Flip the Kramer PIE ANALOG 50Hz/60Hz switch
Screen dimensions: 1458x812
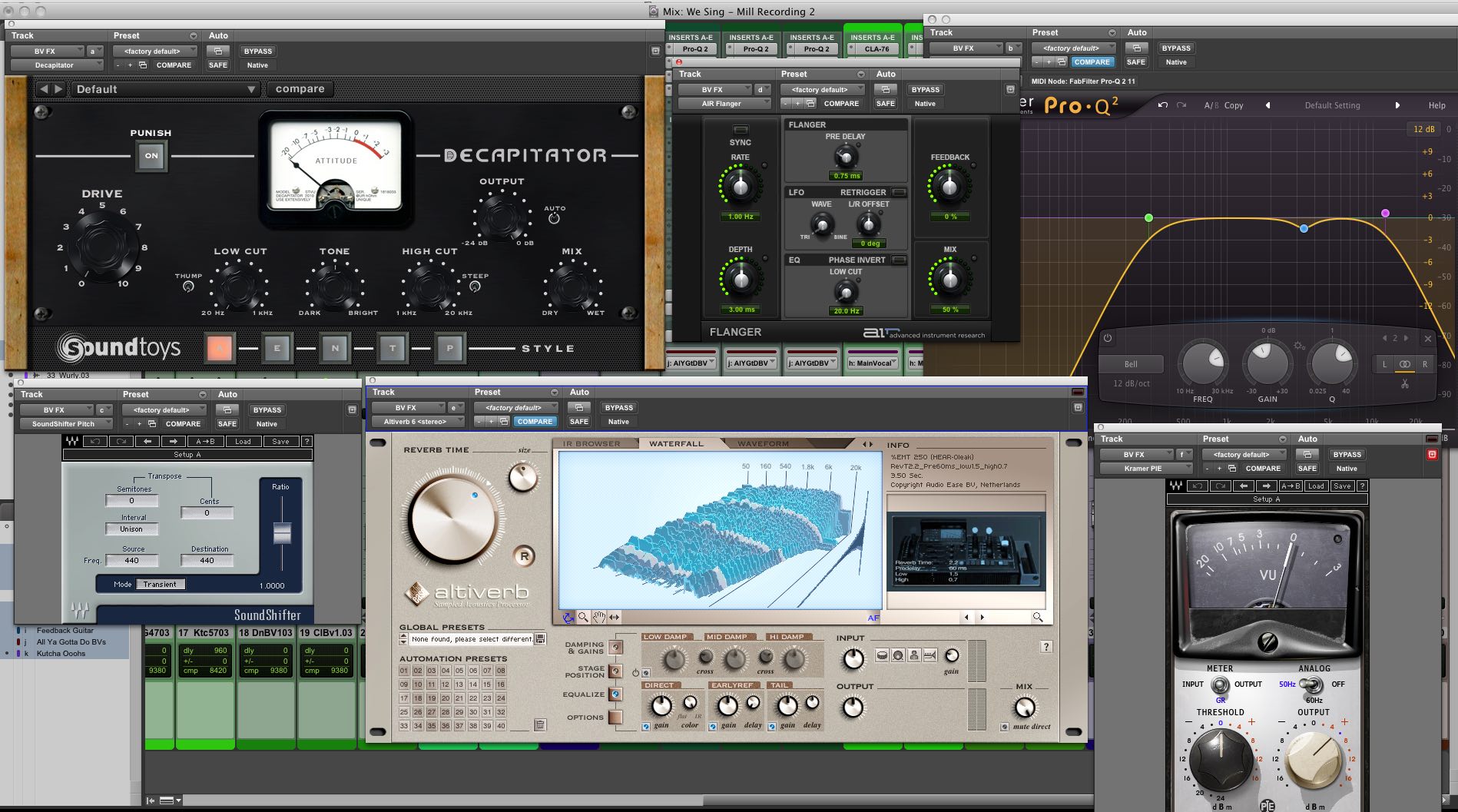click(x=1313, y=684)
